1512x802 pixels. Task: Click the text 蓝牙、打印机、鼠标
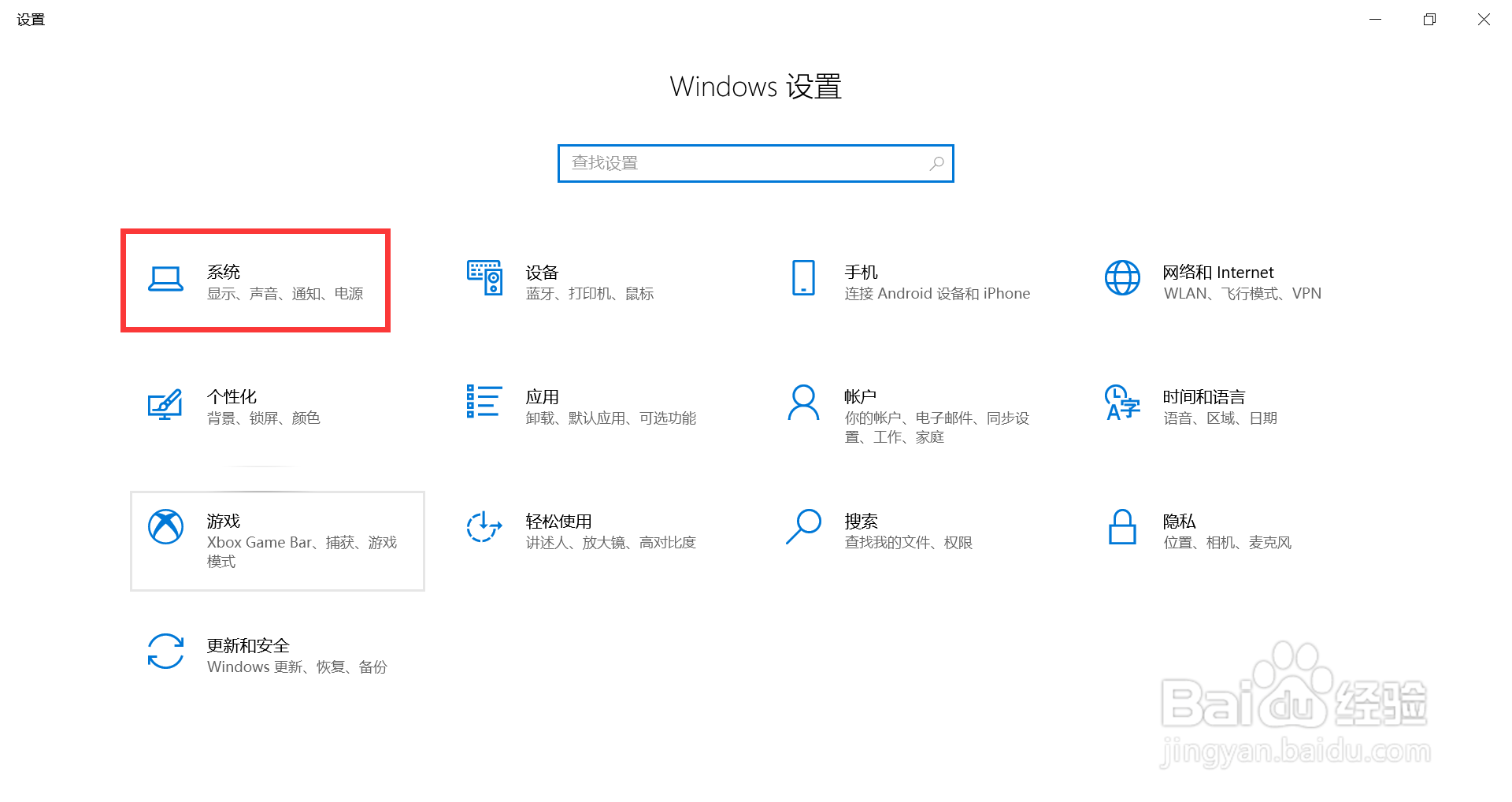pyautogui.click(x=590, y=293)
